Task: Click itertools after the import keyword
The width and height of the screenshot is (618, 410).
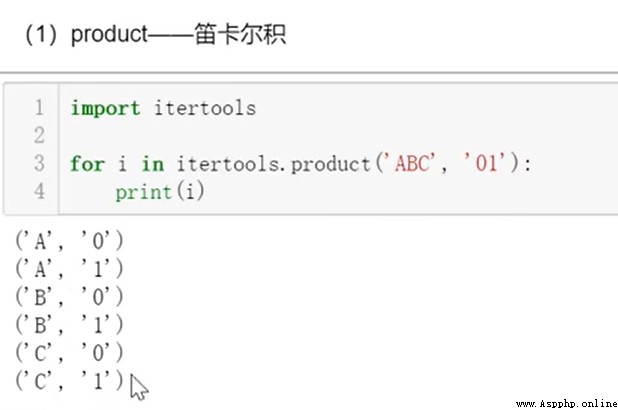Action: coord(205,108)
